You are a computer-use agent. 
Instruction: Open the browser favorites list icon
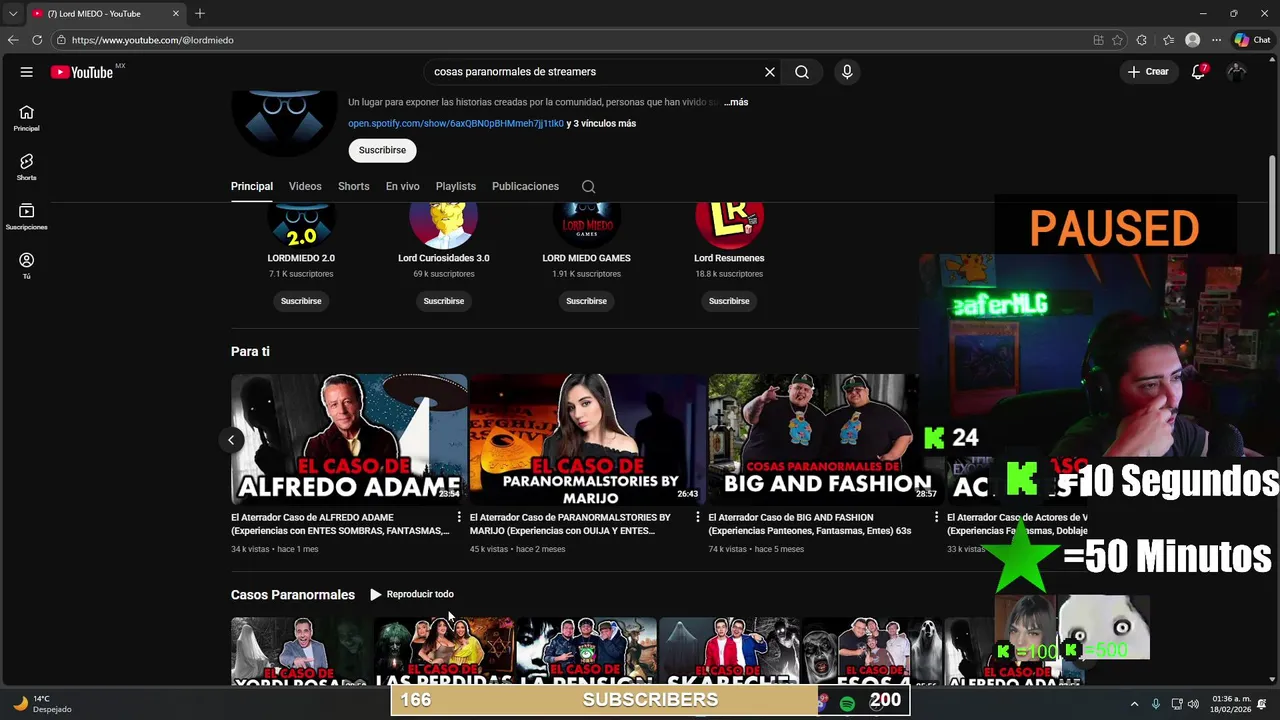tap(1168, 40)
